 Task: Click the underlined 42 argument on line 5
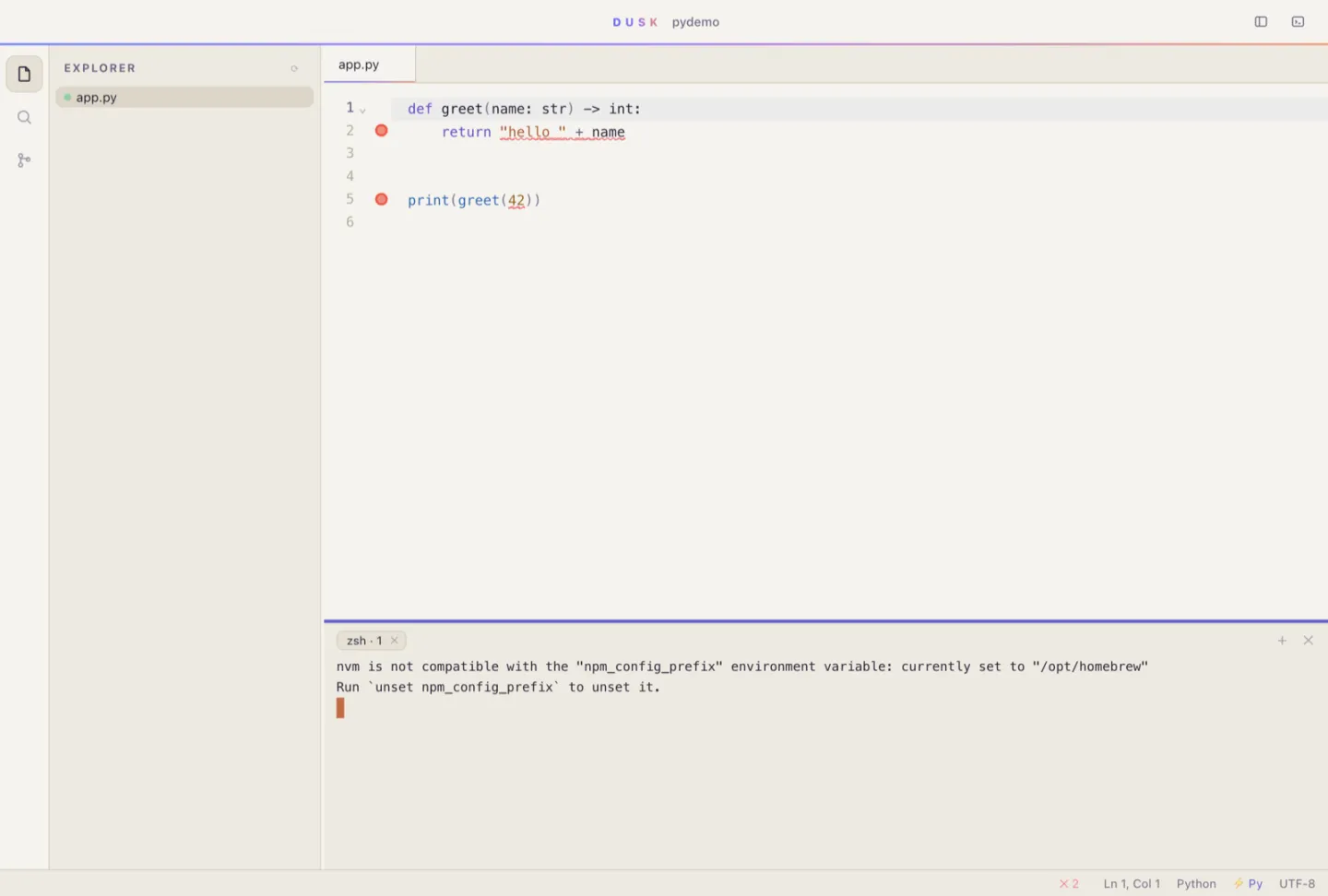point(516,200)
